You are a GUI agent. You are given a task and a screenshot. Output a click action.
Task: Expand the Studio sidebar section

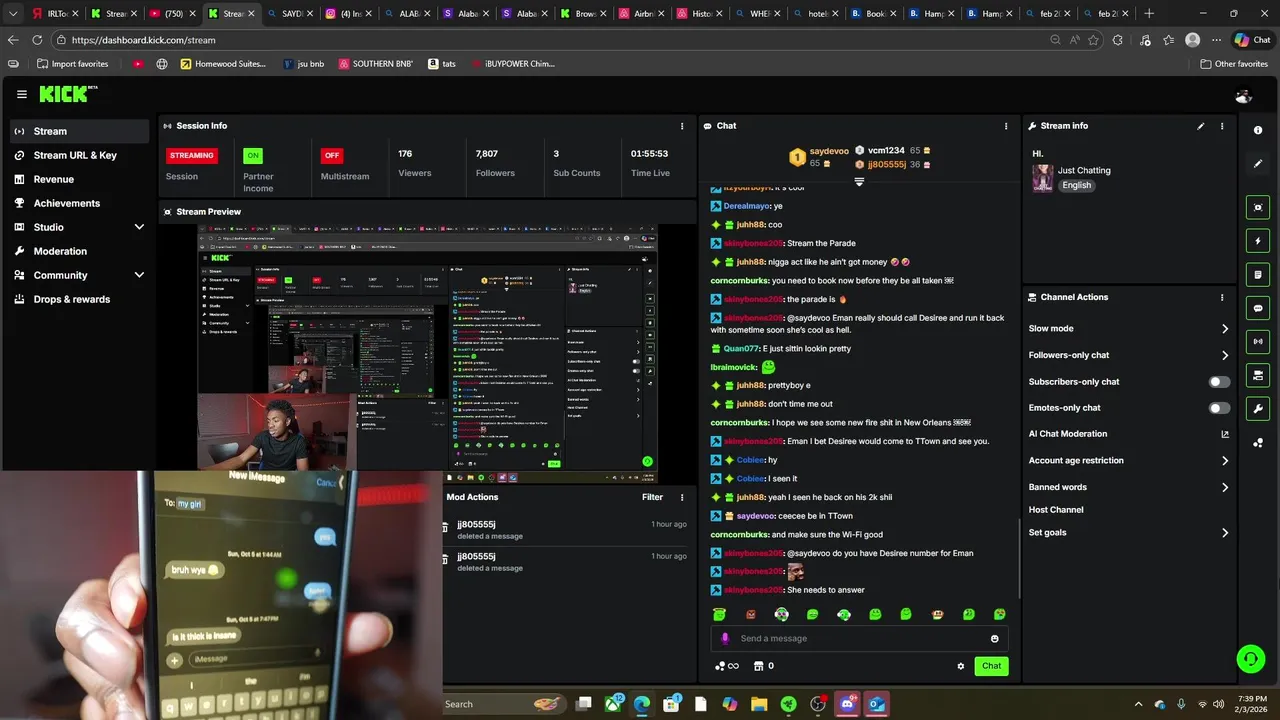(139, 227)
